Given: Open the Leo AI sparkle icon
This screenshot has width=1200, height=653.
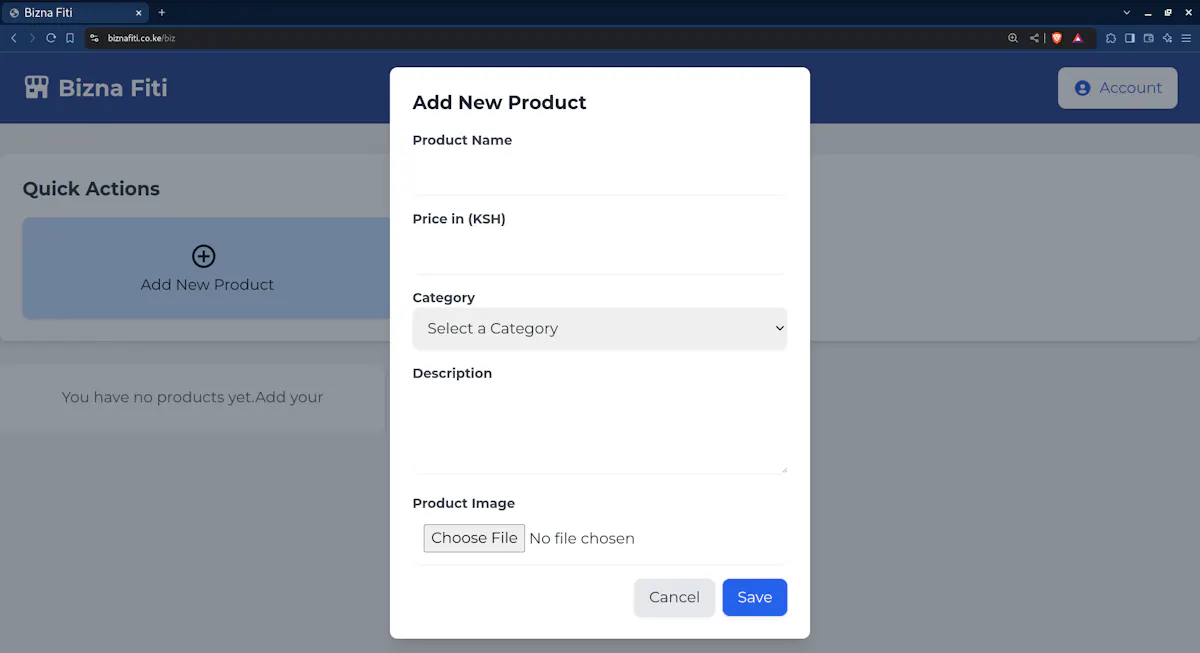Looking at the screenshot, I should 1167,38.
